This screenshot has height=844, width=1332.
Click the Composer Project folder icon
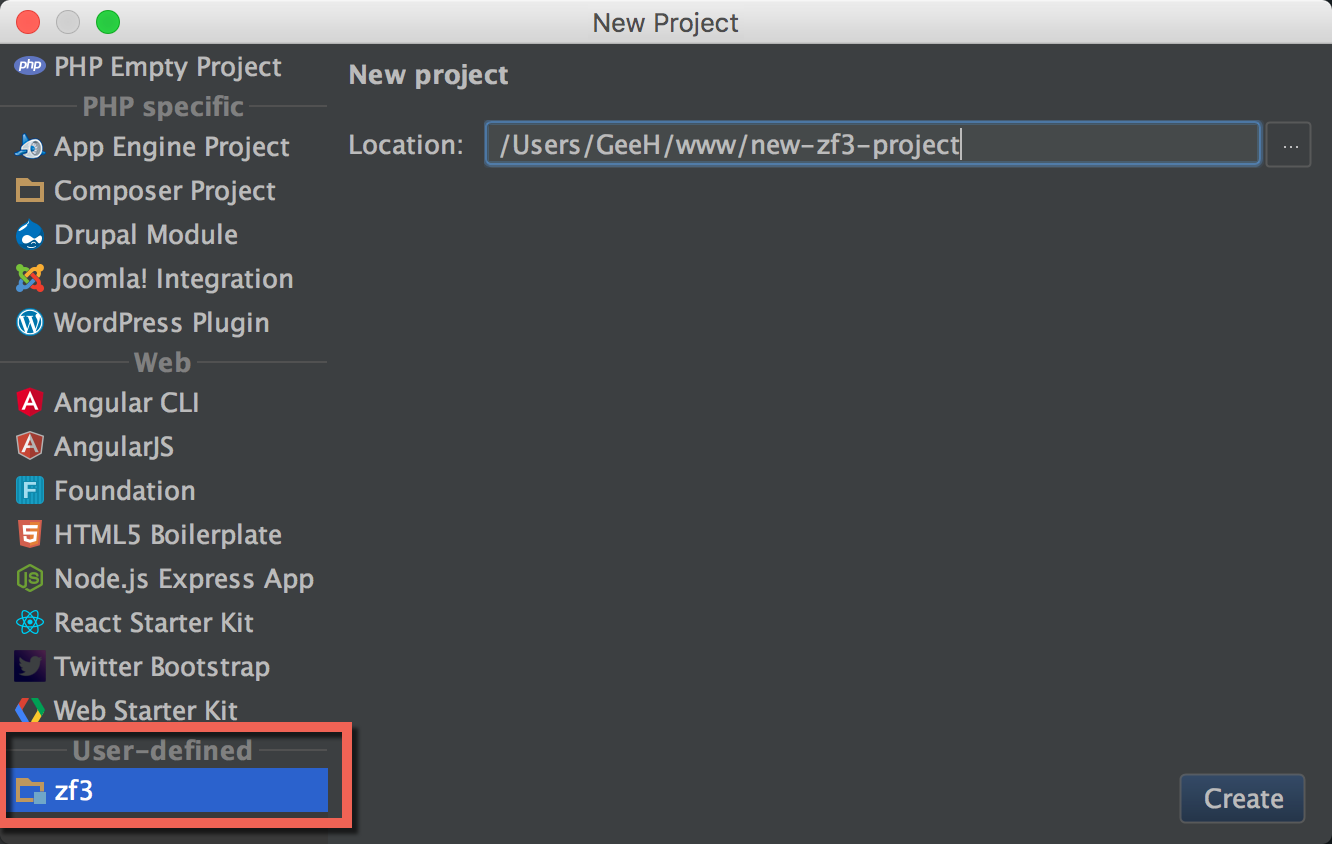[x=30, y=190]
